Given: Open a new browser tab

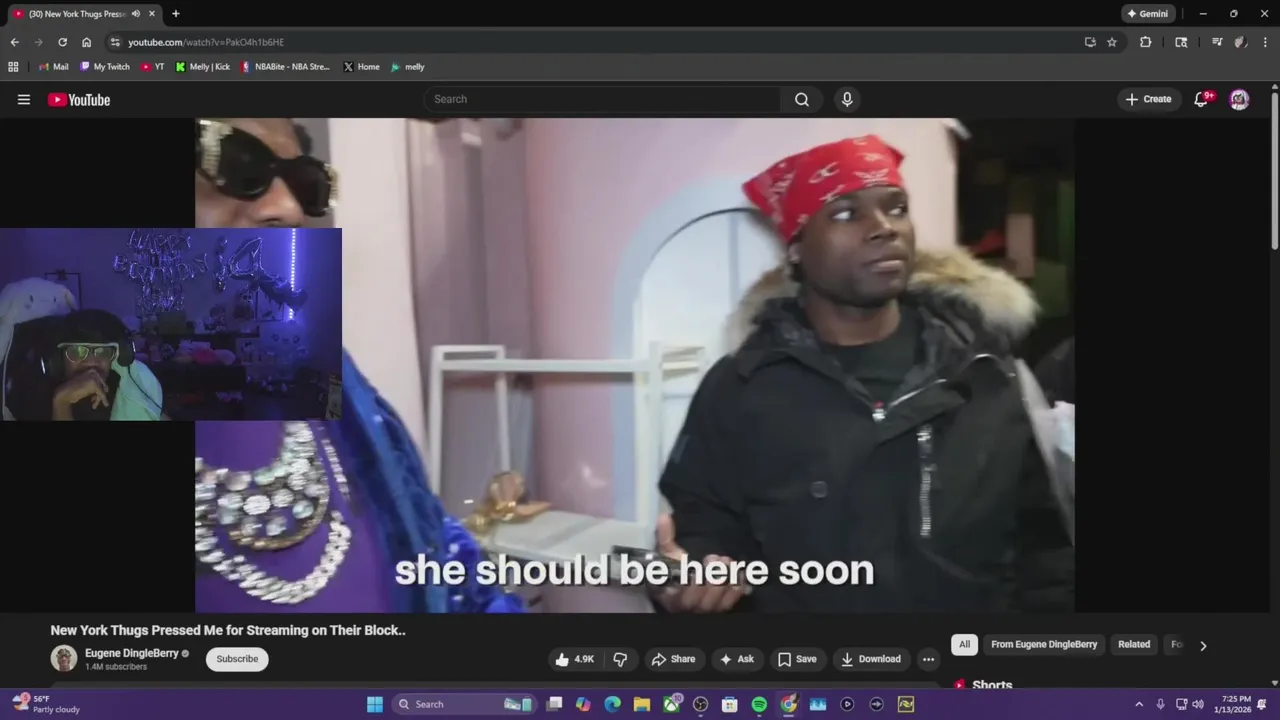Looking at the screenshot, I should 175,14.
